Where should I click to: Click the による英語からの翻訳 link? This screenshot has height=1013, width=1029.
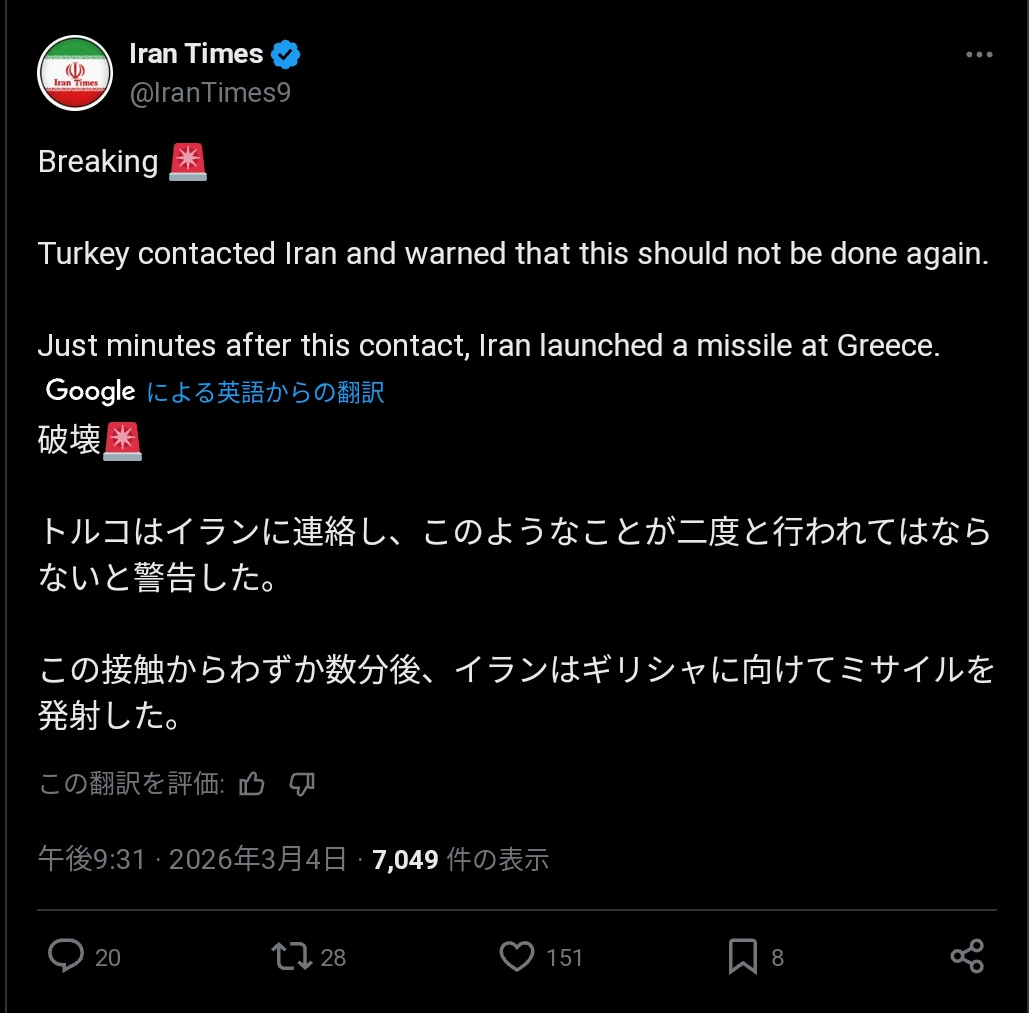(265, 392)
